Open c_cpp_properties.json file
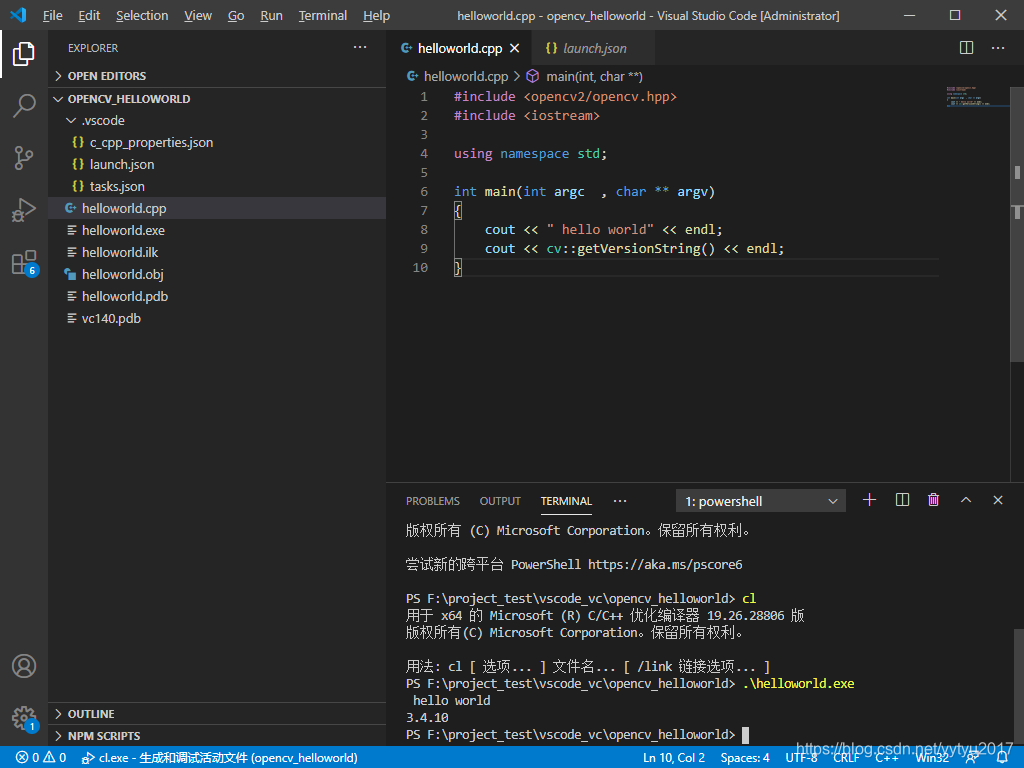The width and height of the screenshot is (1024, 768). click(x=217, y=142)
